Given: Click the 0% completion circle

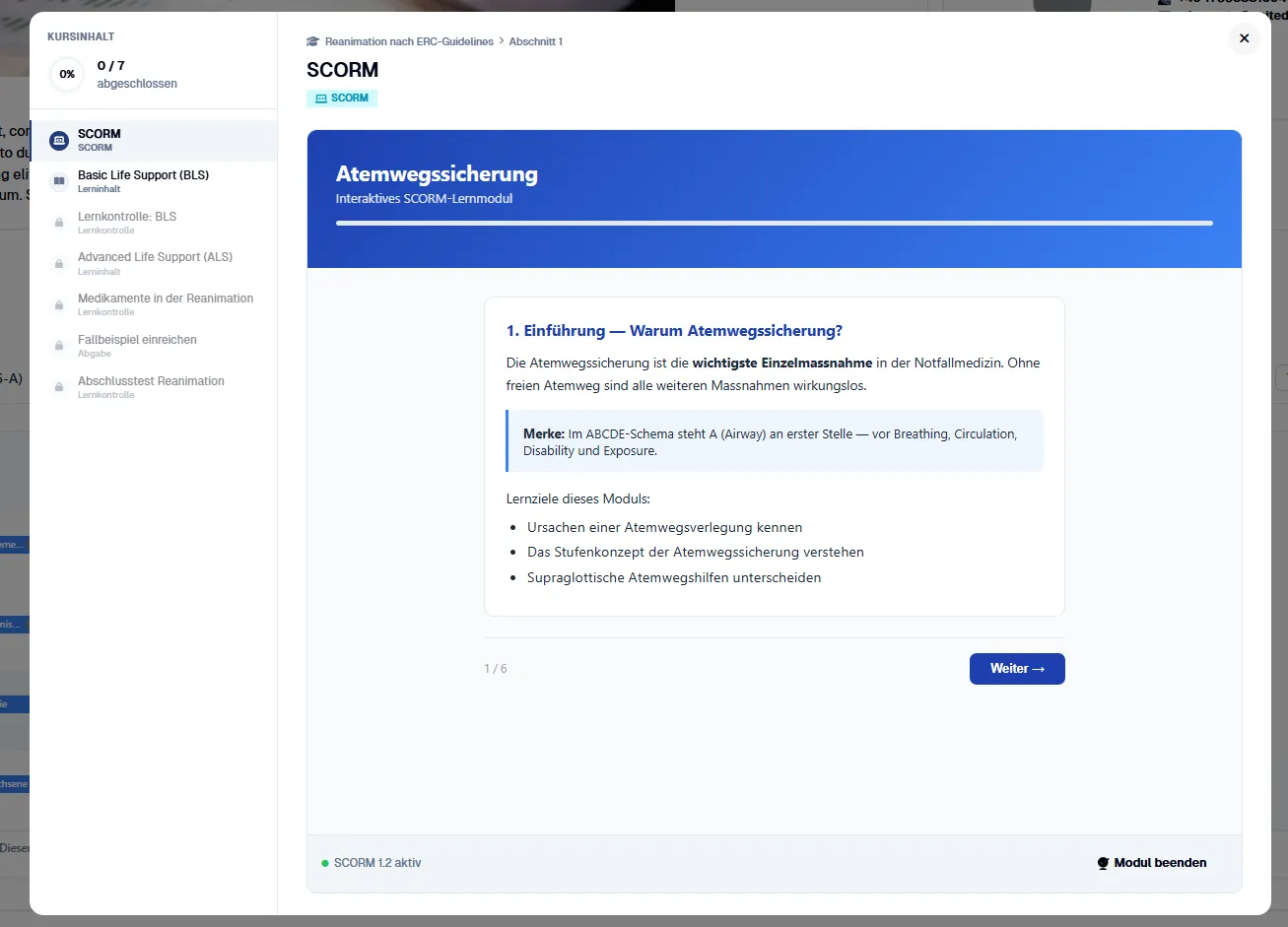Looking at the screenshot, I should [66, 73].
